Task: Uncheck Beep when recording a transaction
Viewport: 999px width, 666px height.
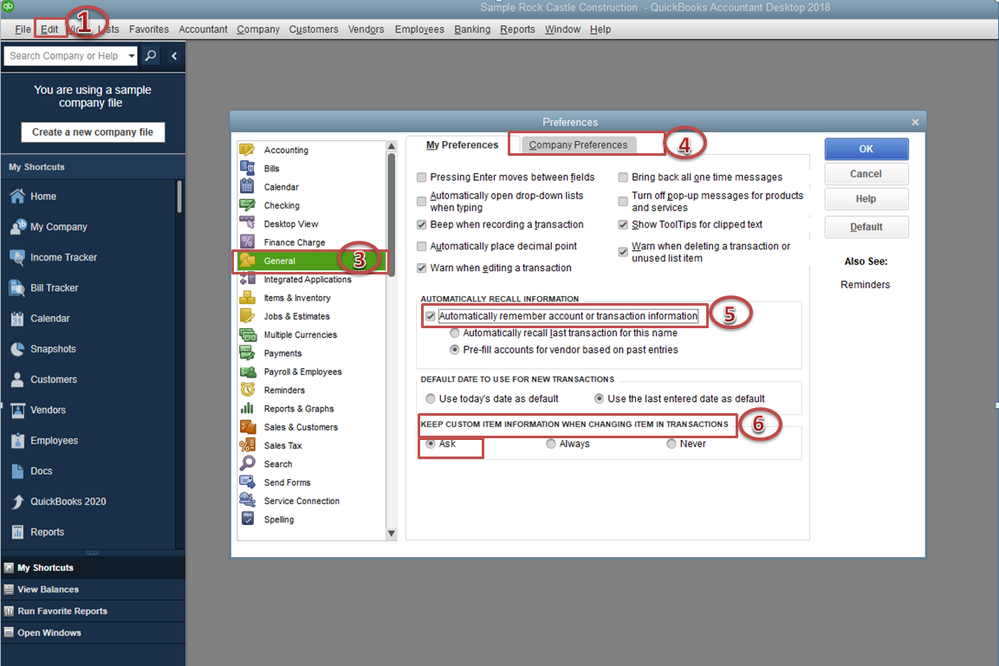Action: (421, 224)
